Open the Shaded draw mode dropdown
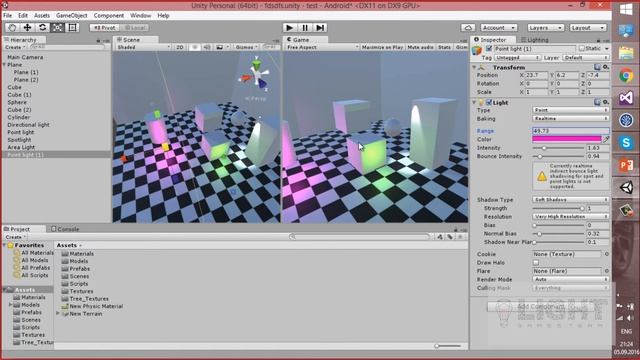 click(x=143, y=47)
